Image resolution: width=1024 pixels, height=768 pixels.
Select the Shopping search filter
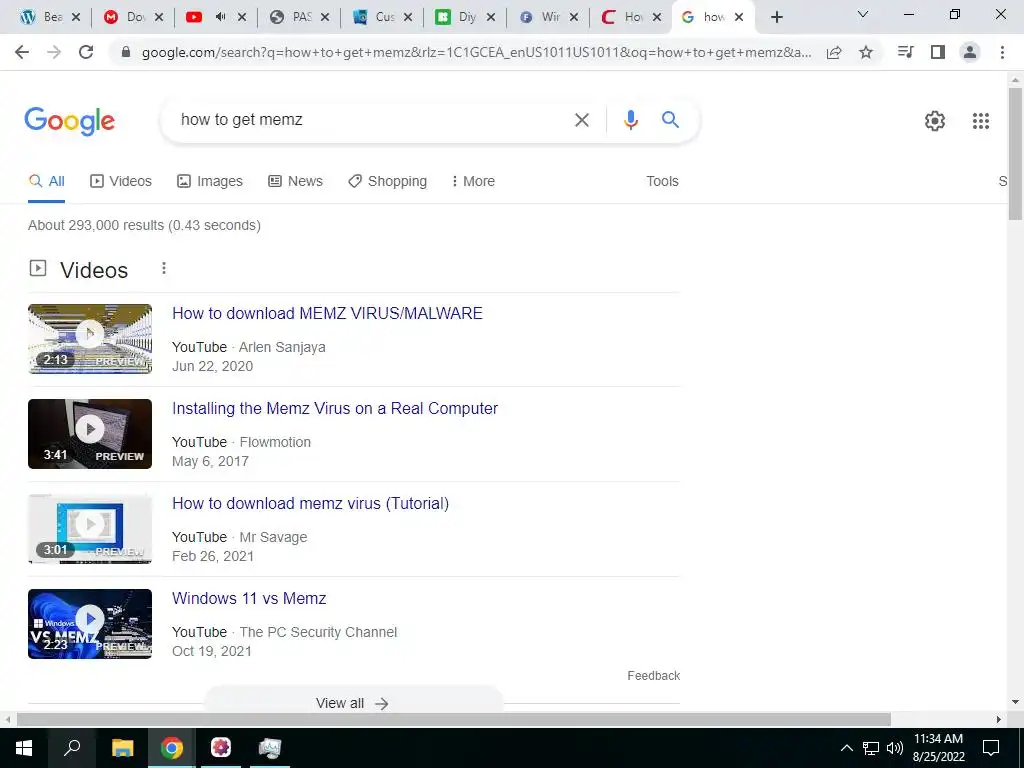pos(387,182)
